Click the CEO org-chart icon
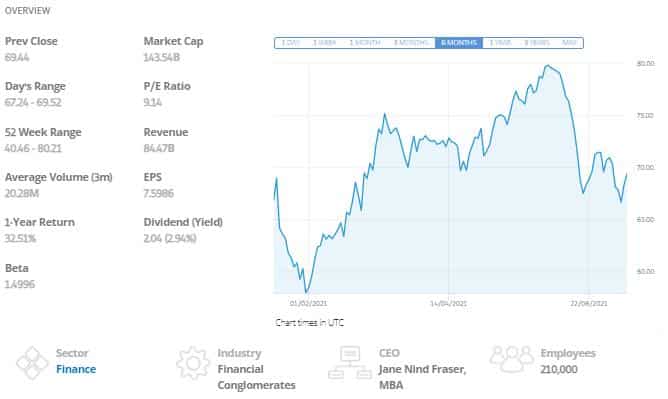668x399 pixels. (x=350, y=363)
